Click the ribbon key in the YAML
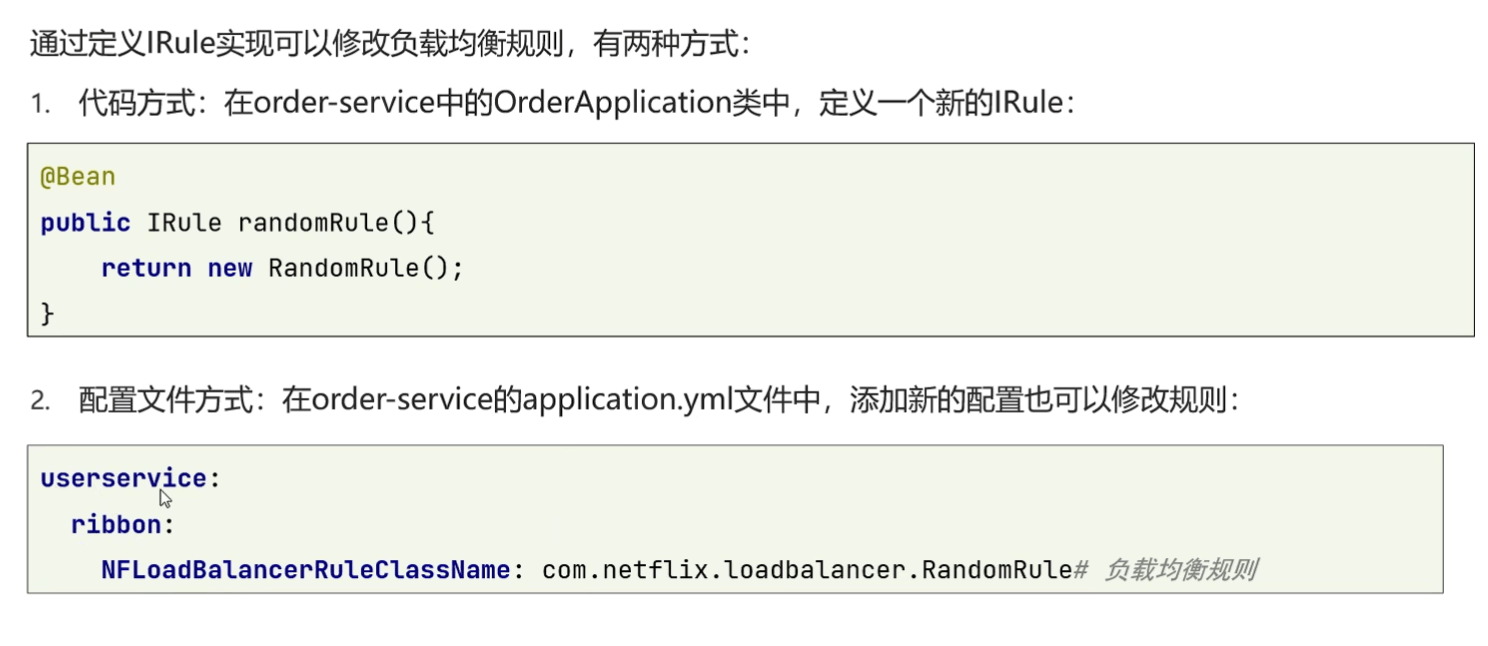This screenshot has width=1488, height=646. [x=116, y=524]
